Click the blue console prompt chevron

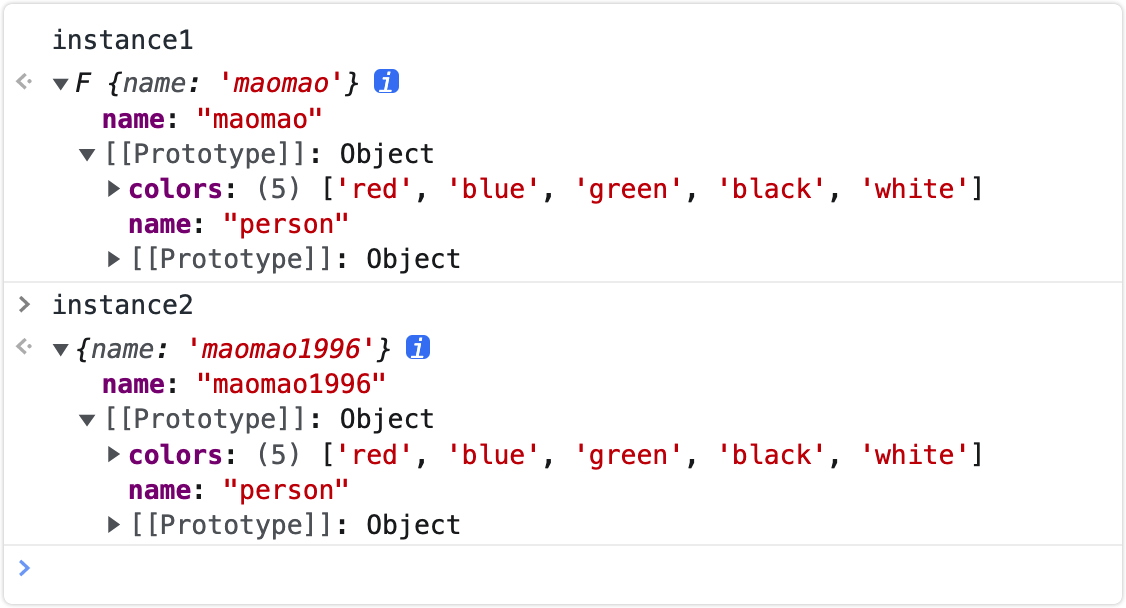[24, 568]
